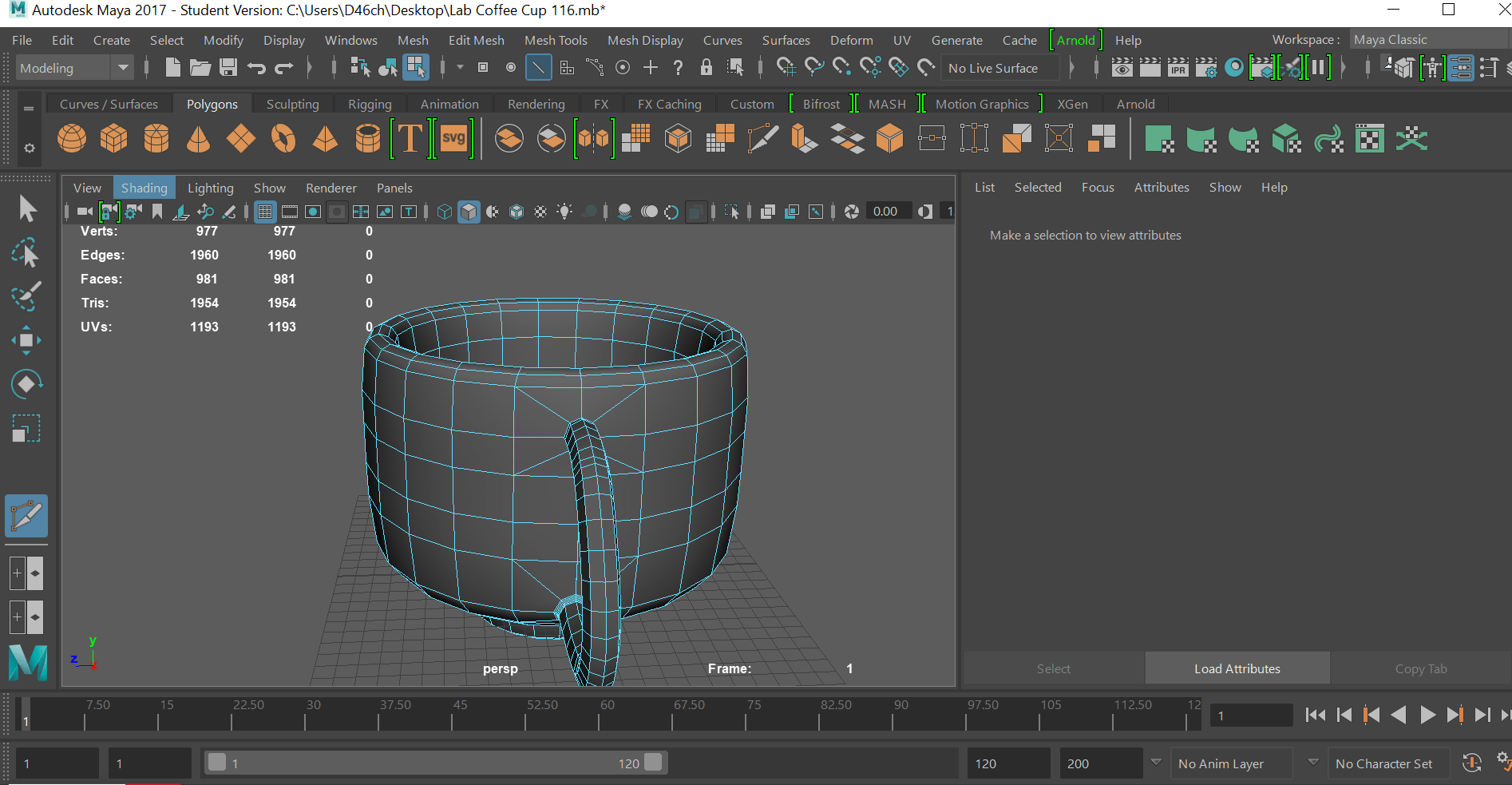Click the range slider bar handle
This screenshot has height=785, width=1512.
(x=217, y=763)
